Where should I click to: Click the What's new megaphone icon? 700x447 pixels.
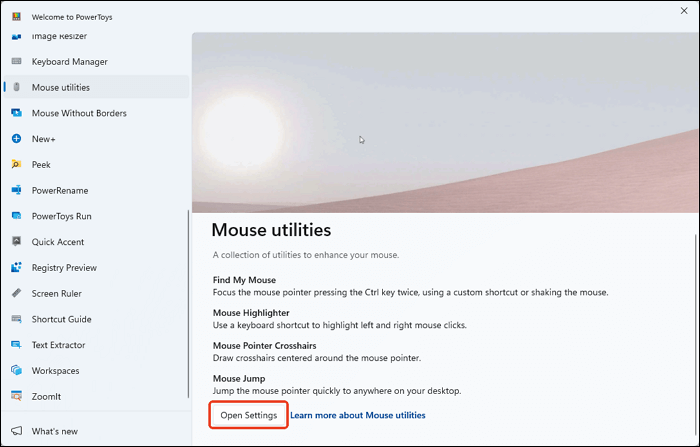coord(17,431)
